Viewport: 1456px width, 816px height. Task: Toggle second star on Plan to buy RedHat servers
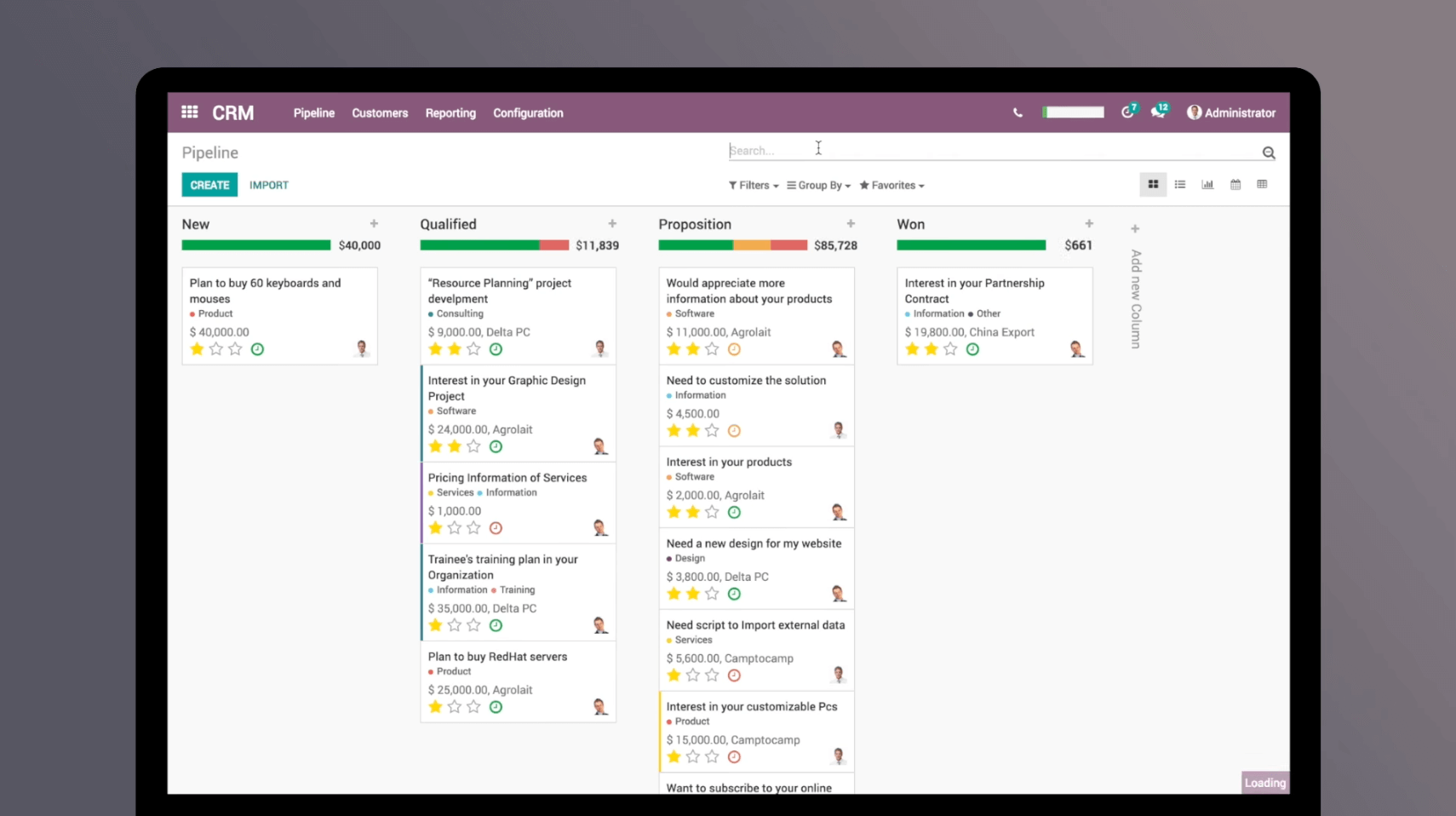(x=455, y=706)
